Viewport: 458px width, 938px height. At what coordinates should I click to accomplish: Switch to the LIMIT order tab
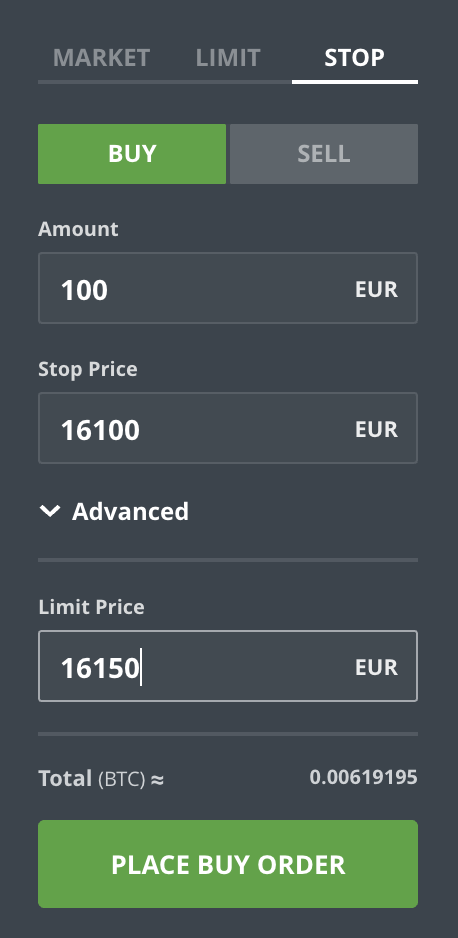(228, 58)
